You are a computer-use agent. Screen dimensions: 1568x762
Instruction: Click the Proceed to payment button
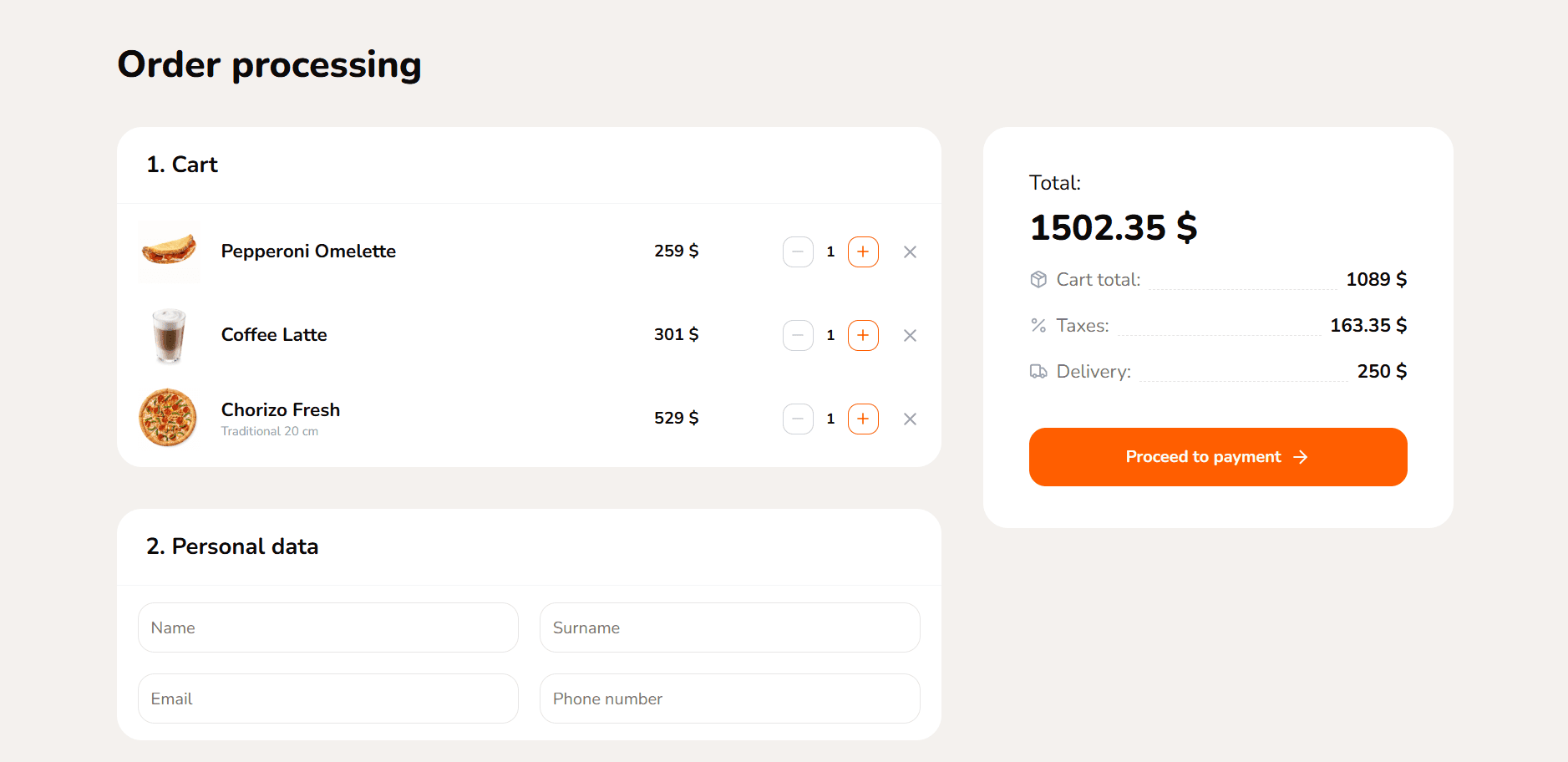click(x=1218, y=457)
